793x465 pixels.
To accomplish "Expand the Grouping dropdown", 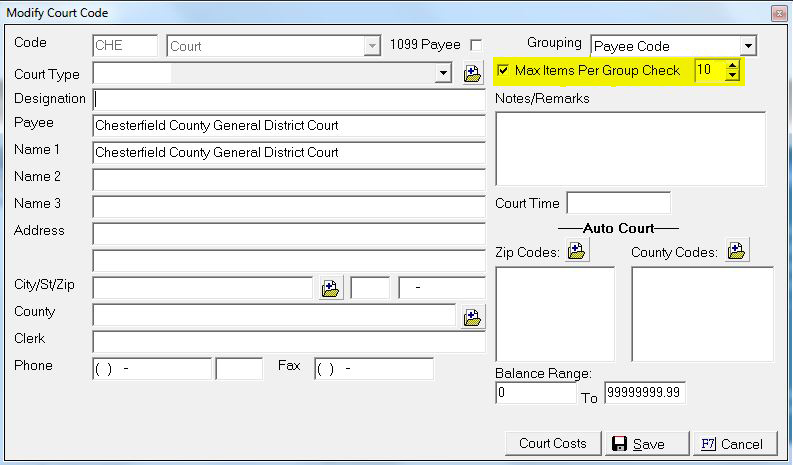I will click(748, 46).
